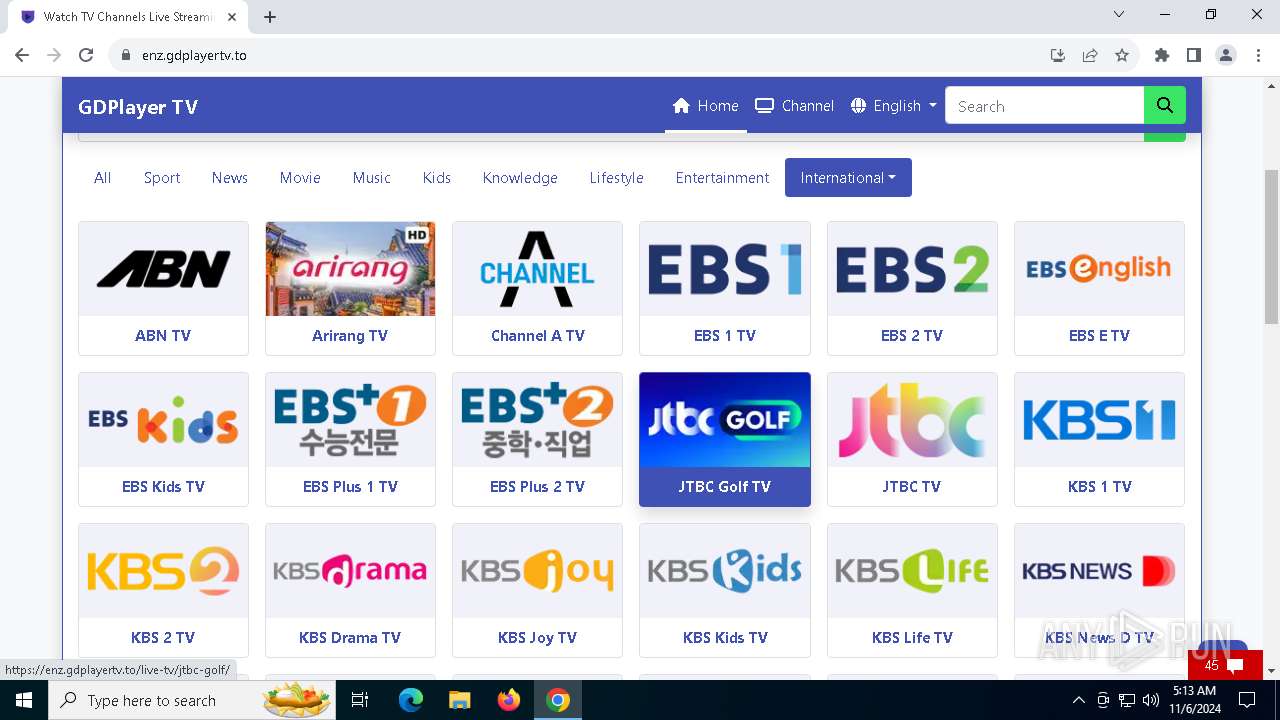Open the JTBC Golf logo image

pos(725,420)
